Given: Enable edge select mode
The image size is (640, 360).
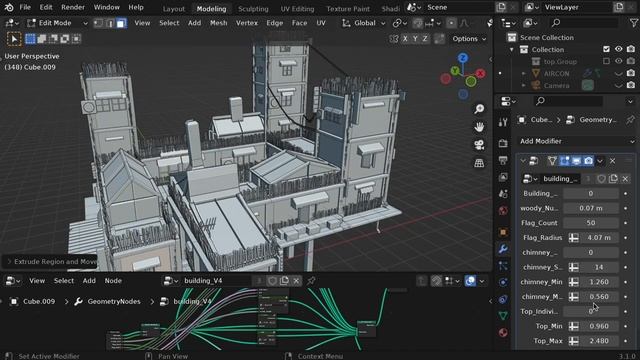Looking at the screenshot, I should (110, 23).
